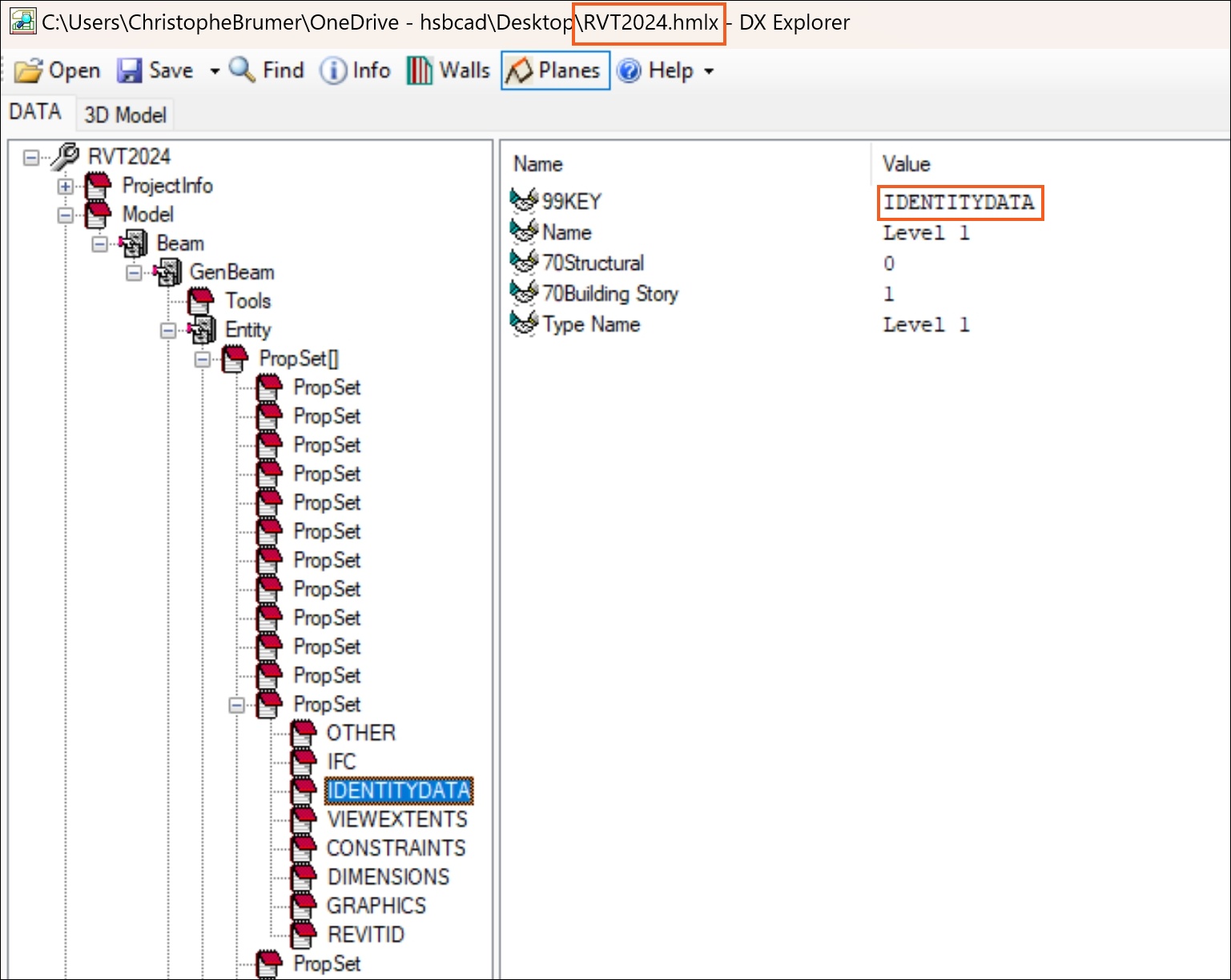The width and height of the screenshot is (1231, 980).
Task: Click the DIMENSIONS node icon
Action: pos(304,878)
